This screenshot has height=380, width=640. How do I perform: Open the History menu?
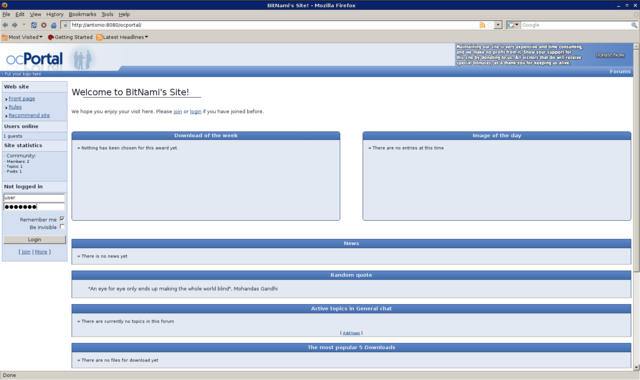pyautogui.click(x=55, y=14)
